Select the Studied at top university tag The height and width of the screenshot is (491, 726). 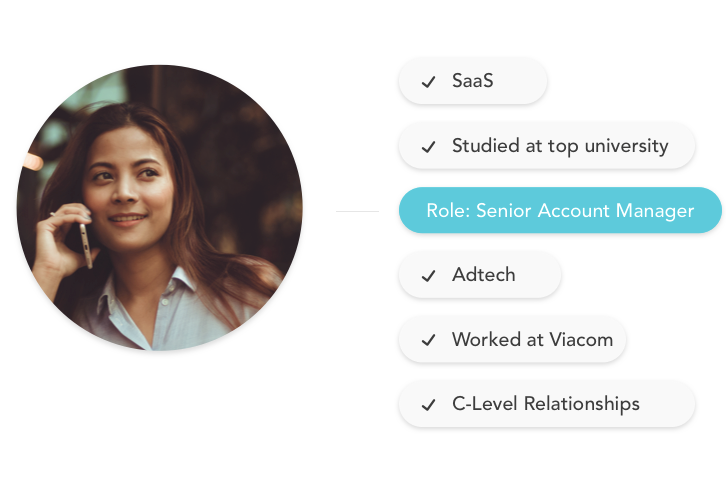point(547,146)
